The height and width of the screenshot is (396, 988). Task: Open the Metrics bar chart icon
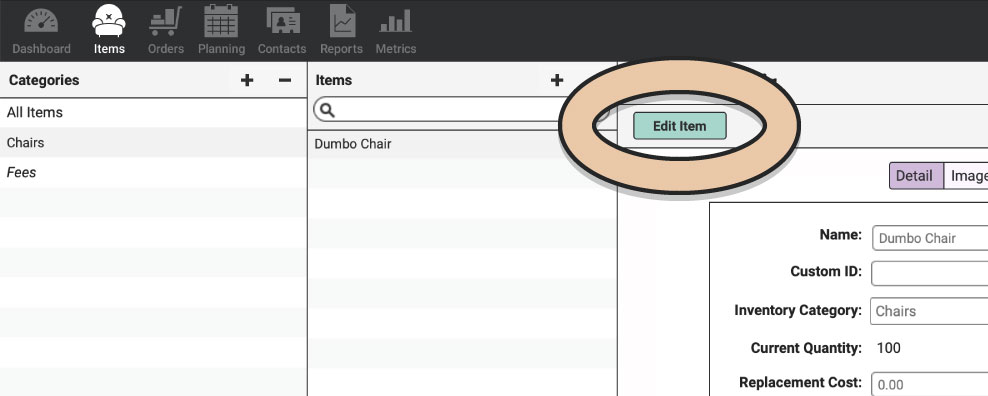[396, 21]
